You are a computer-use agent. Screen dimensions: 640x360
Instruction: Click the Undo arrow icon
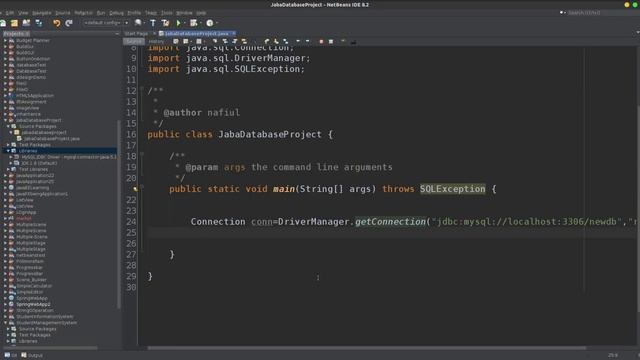pyautogui.click(x=57, y=23)
